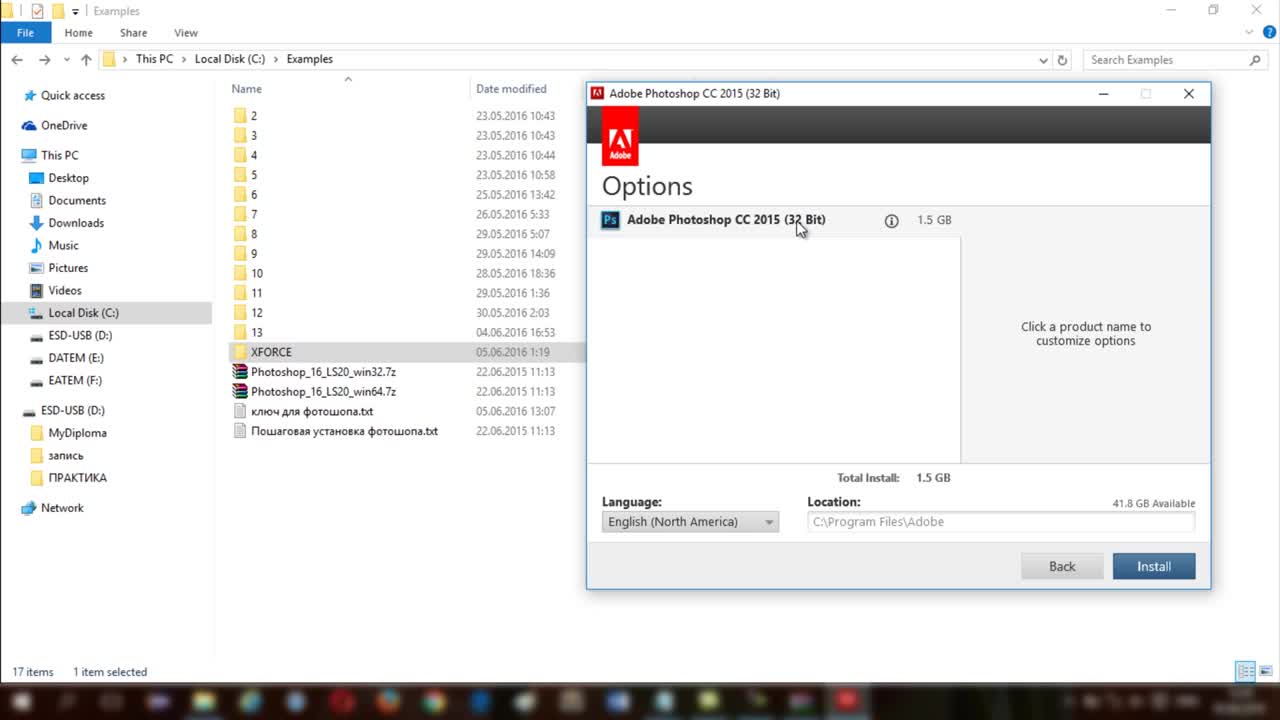Go up one folder level
Screen dimensions: 1280x720
[x=86, y=60]
